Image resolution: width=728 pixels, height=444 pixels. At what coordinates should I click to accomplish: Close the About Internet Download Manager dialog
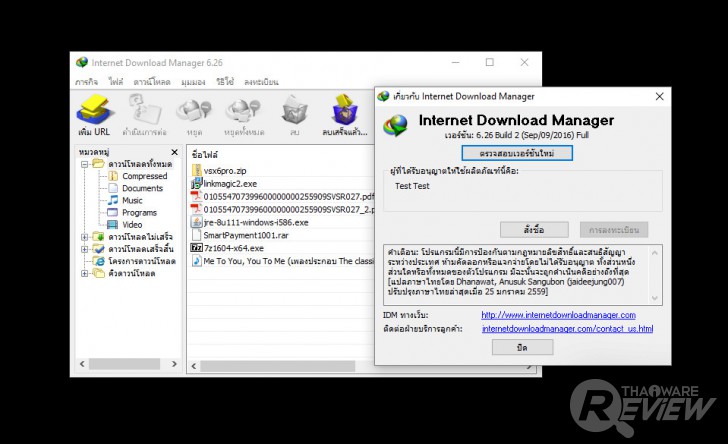(659, 96)
